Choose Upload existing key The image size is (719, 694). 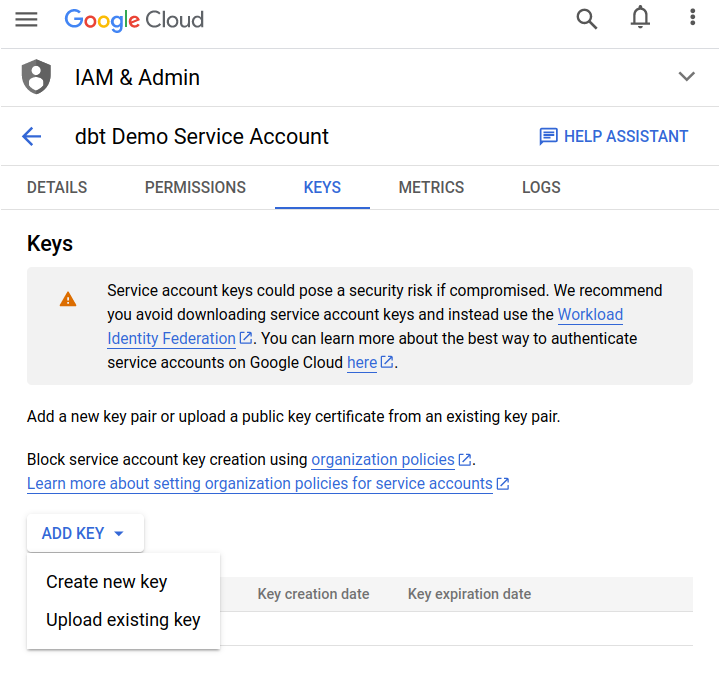(123, 620)
